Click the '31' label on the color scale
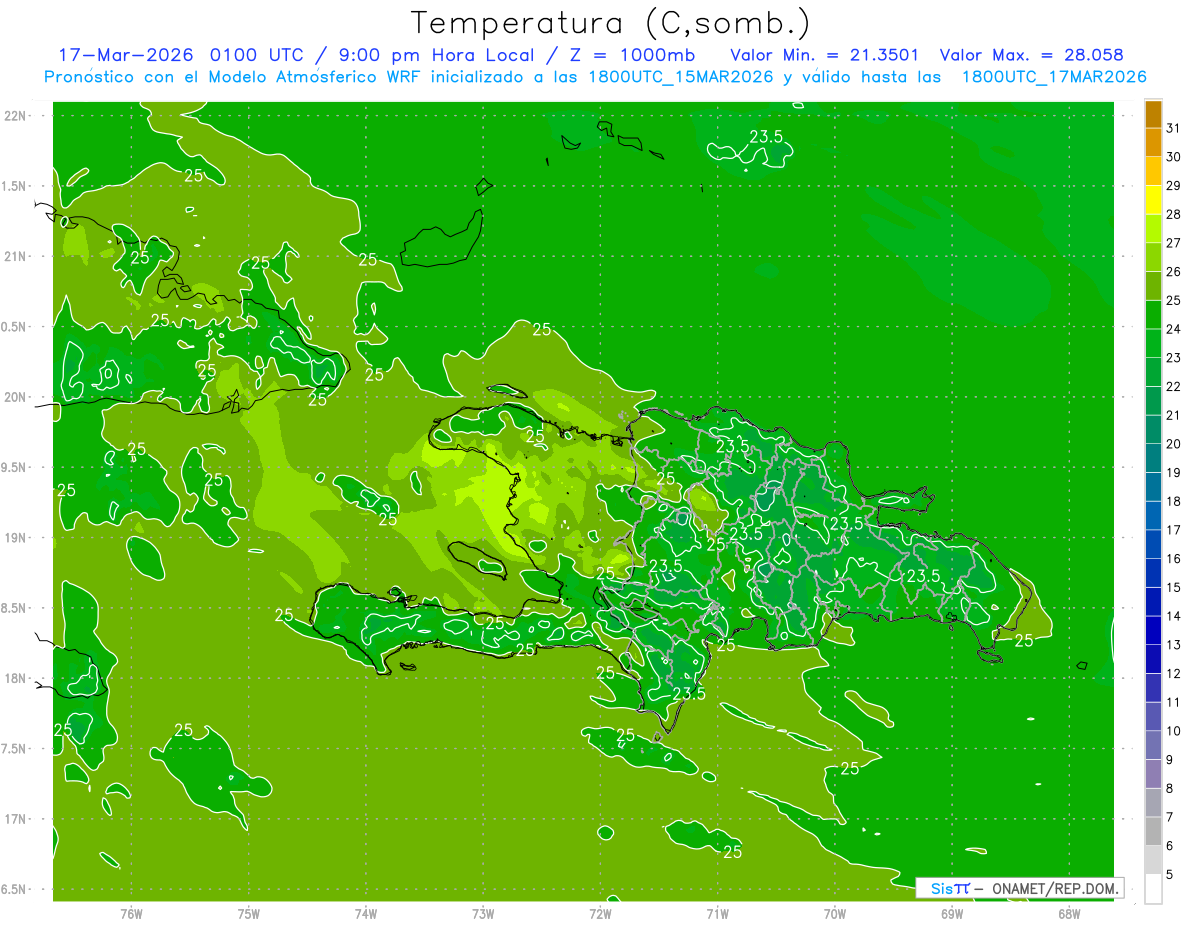This screenshot has width=1200, height=927. (1173, 128)
